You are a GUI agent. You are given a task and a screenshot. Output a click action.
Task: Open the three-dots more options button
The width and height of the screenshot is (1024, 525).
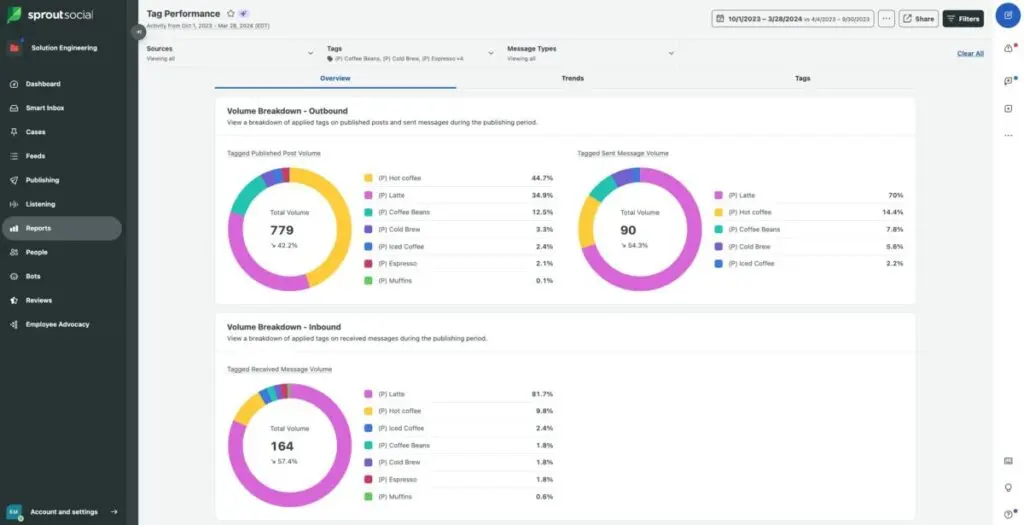pos(886,19)
